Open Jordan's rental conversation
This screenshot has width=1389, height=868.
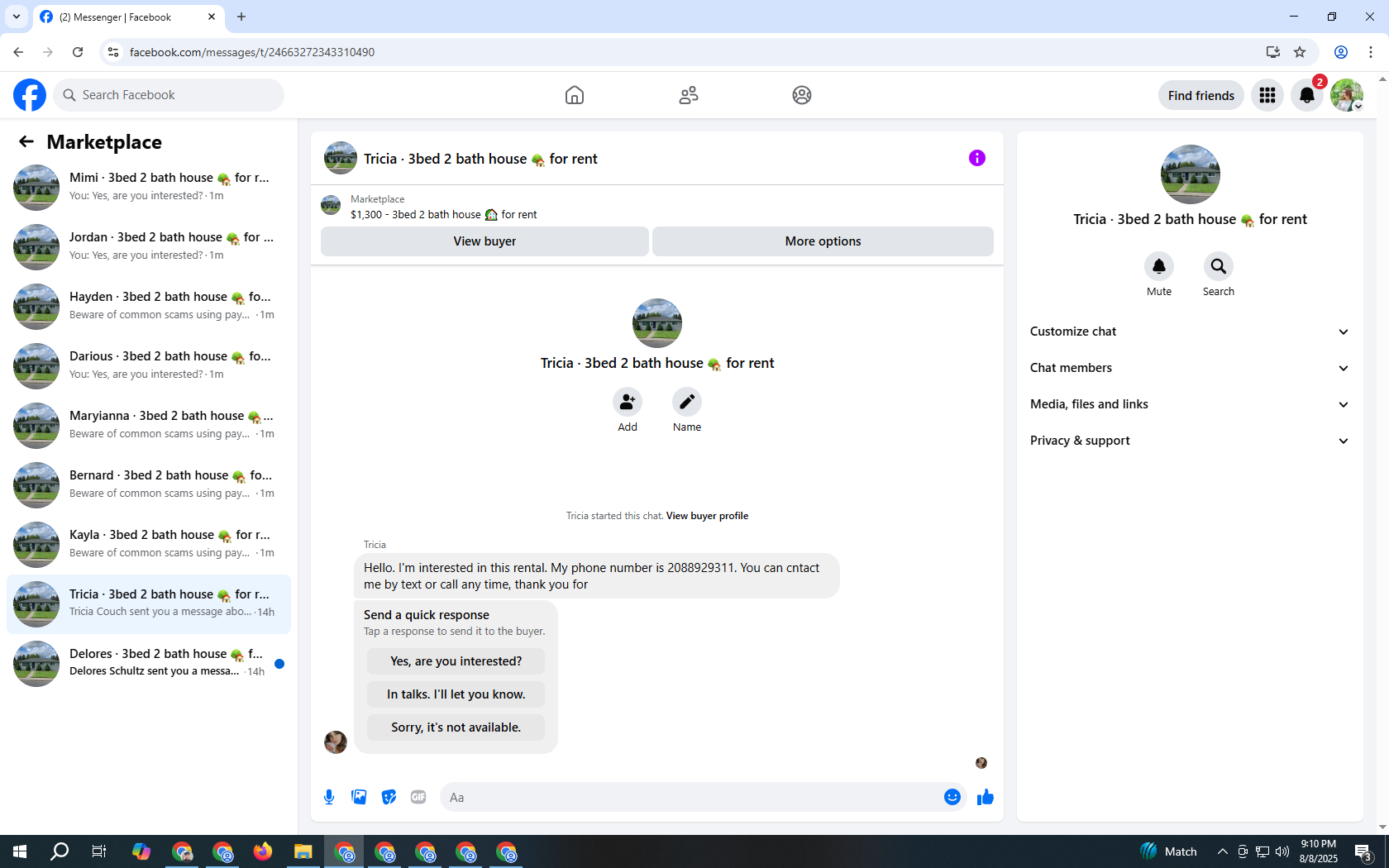(x=149, y=246)
